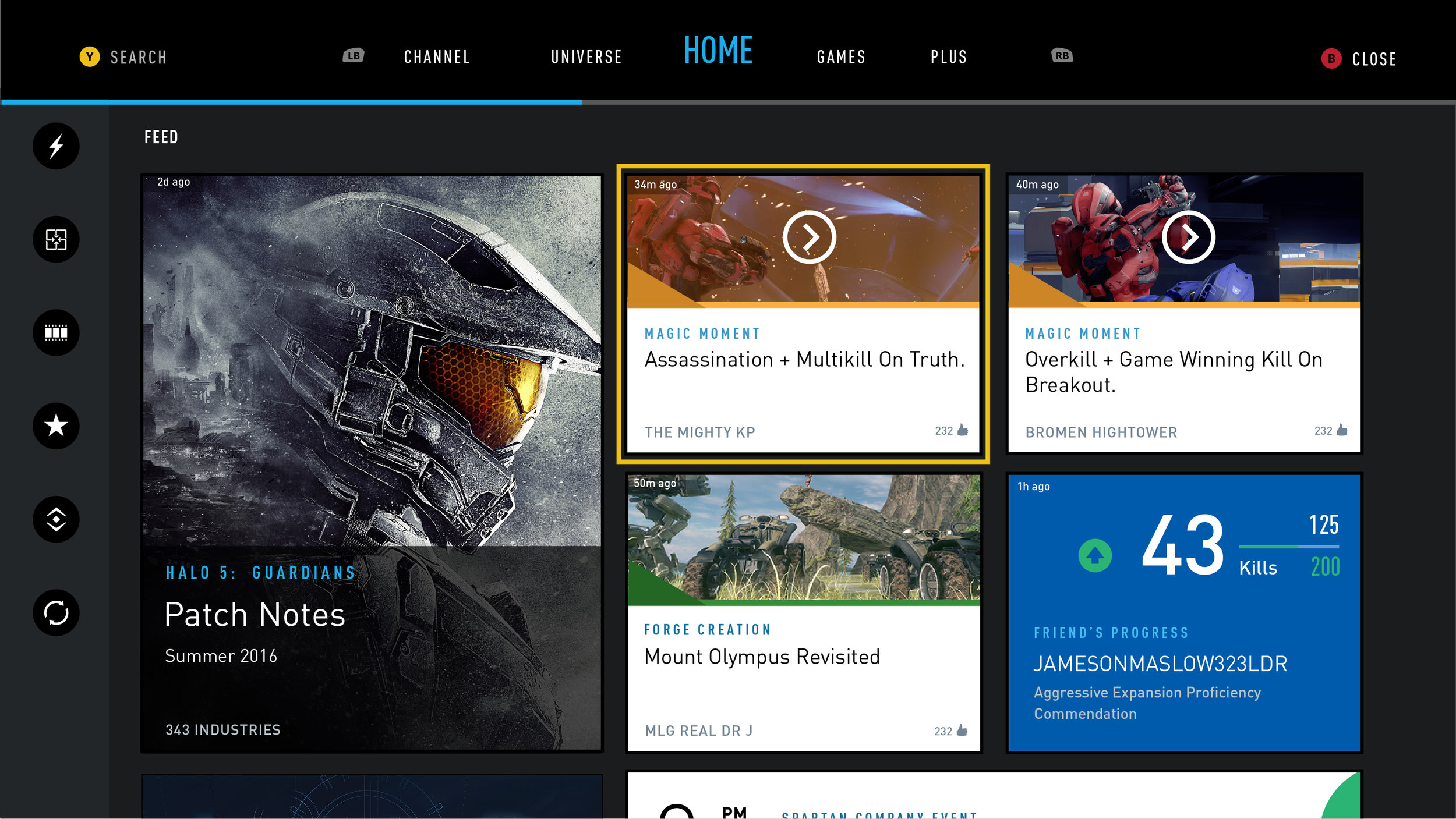The image size is (1456, 819).
Task: Click the "Overkill + Game Winning Kill On Breakout." title
Action: (x=1174, y=373)
